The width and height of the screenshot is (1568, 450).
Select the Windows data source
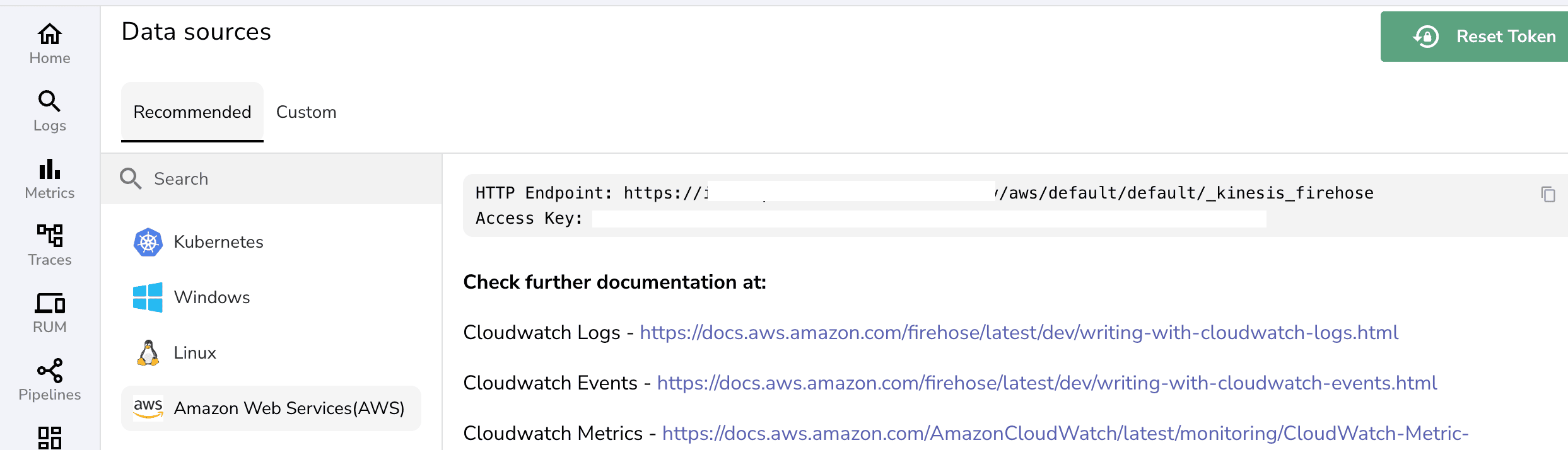click(x=211, y=297)
